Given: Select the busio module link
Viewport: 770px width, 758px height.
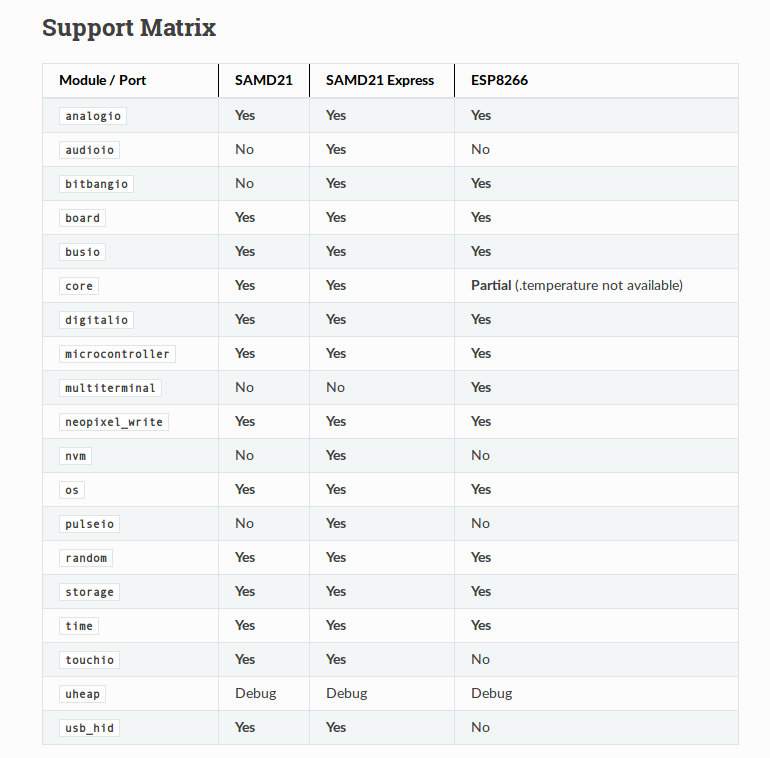Looking at the screenshot, I should 82,252.
